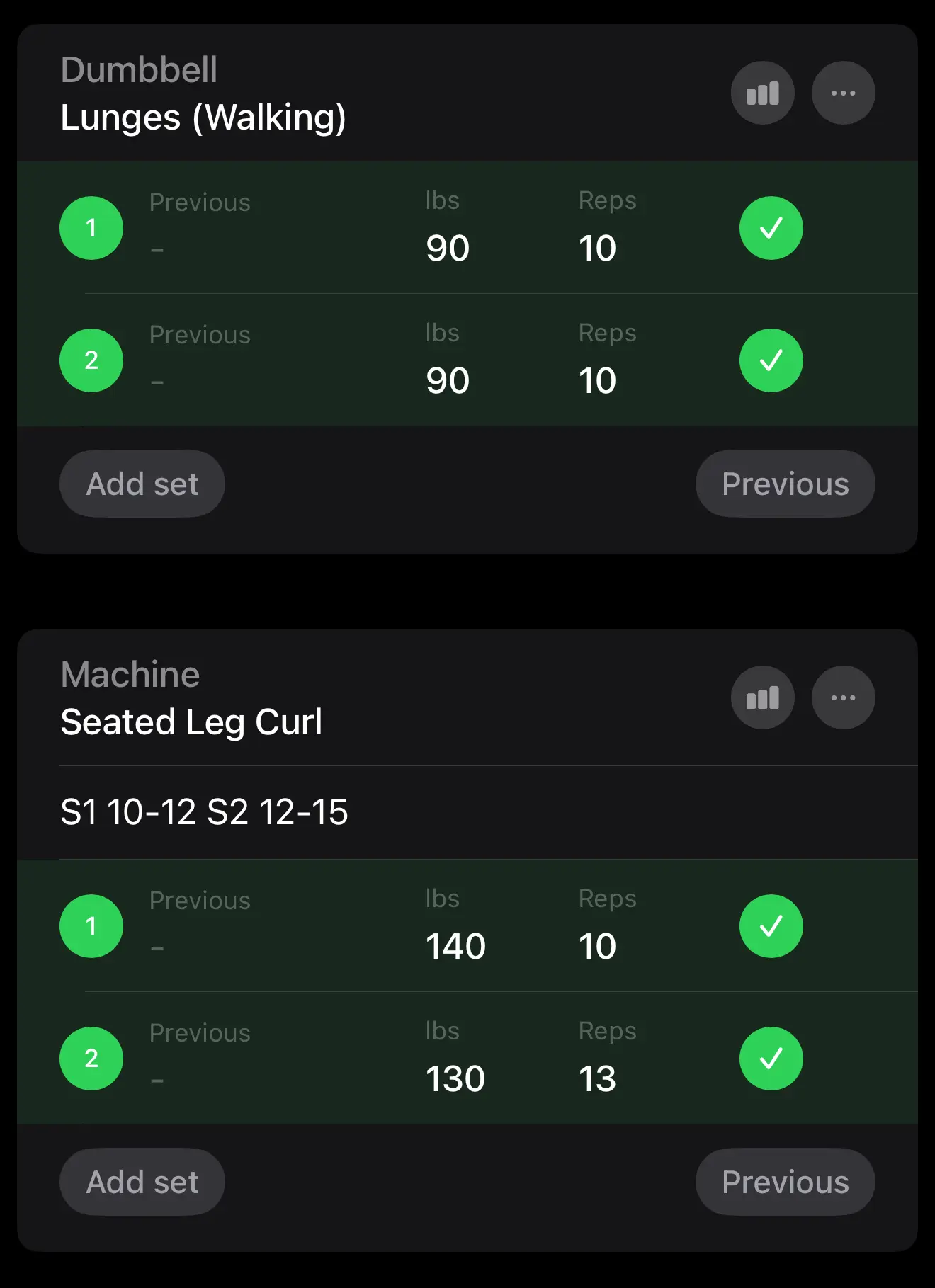
Task: Tap set number 2 badge for Lunges
Action: click(x=91, y=360)
